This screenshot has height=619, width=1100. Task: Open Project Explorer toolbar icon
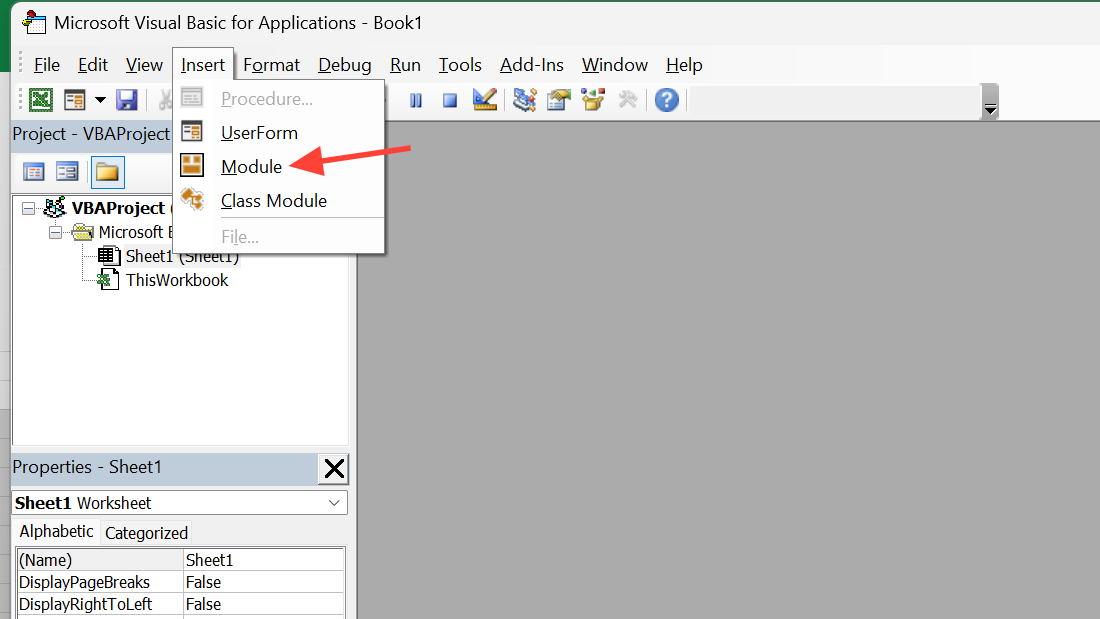point(524,100)
